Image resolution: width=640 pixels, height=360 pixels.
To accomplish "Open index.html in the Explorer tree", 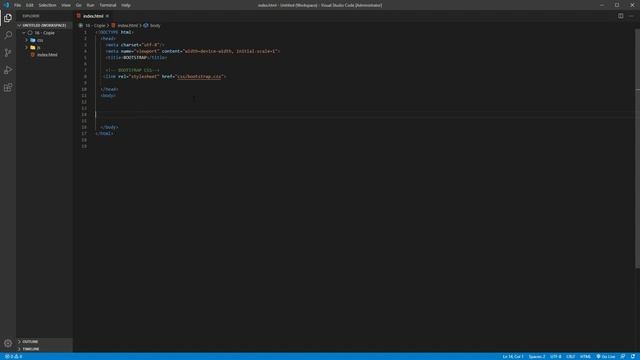I will pos(47,55).
